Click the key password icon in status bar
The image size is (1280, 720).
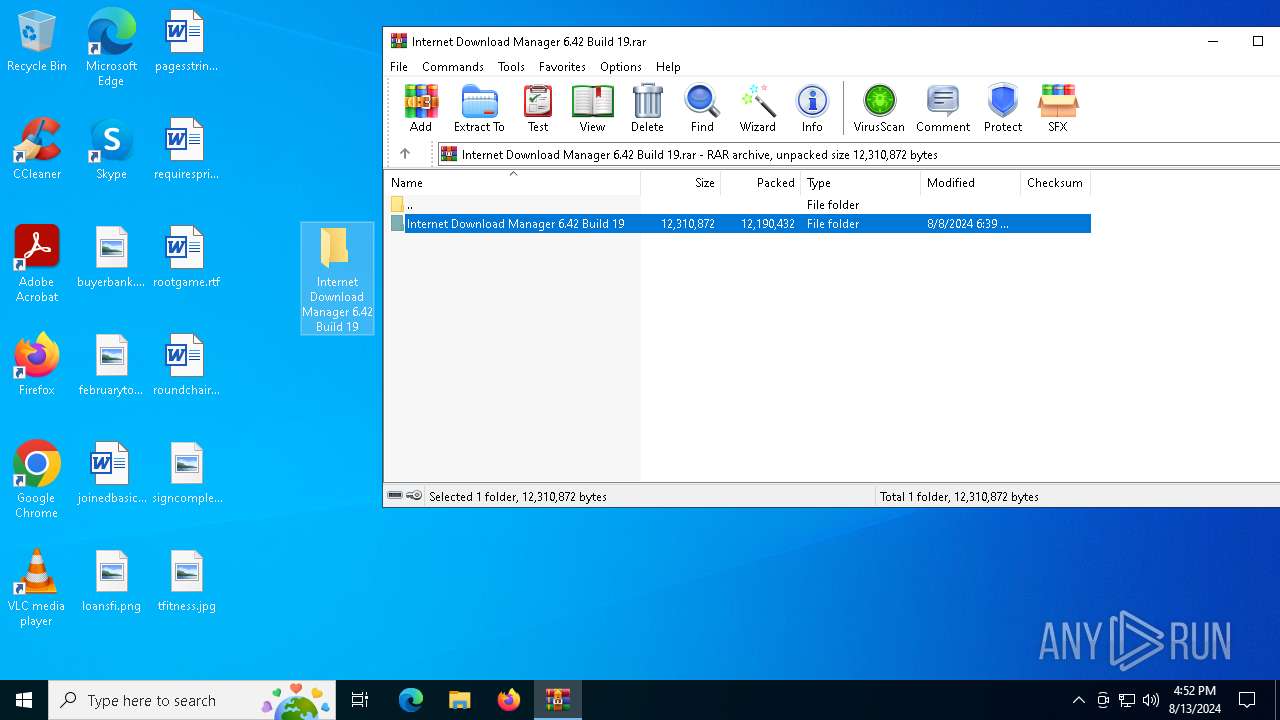(x=414, y=496)
